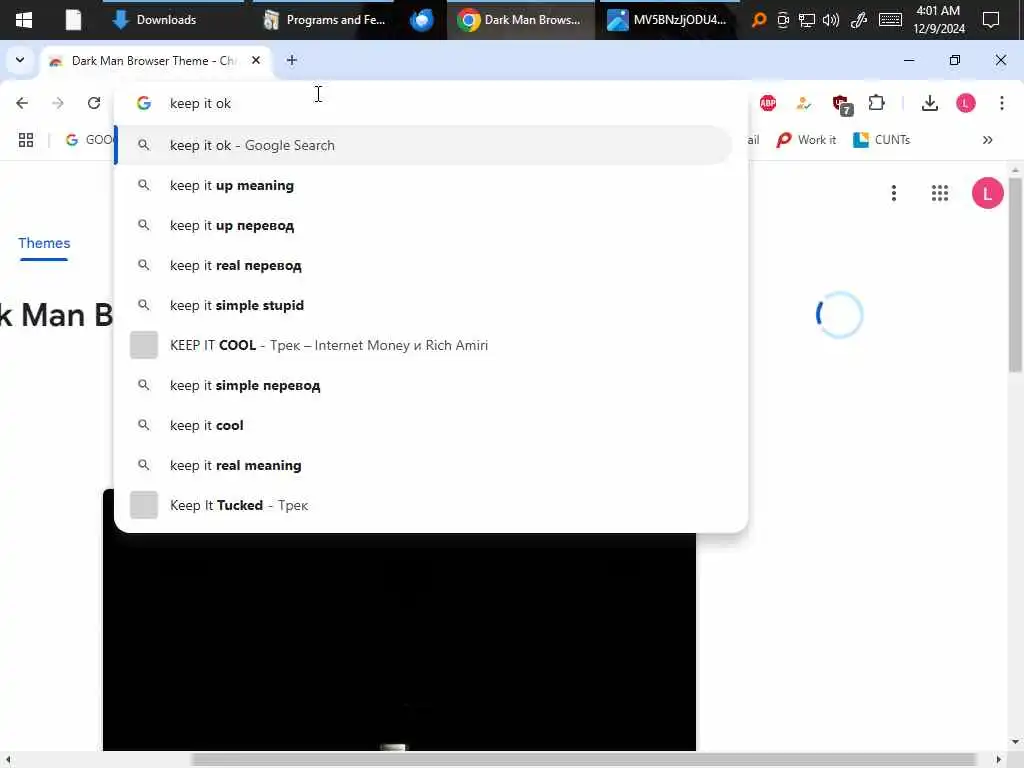Image resolution: width=1024 pixels, height=768 pixels.
Task: Select keep it cool suggestion
Action: [423, 425]
